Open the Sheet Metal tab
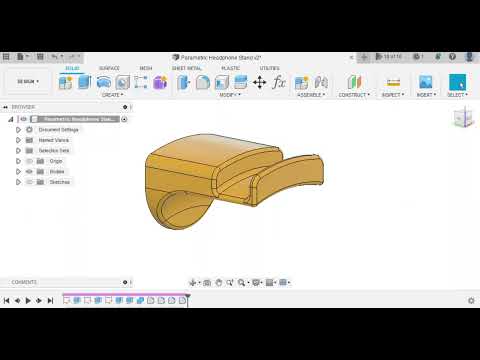The height and width of the screenshot is (360, 480). click(187, 68)
